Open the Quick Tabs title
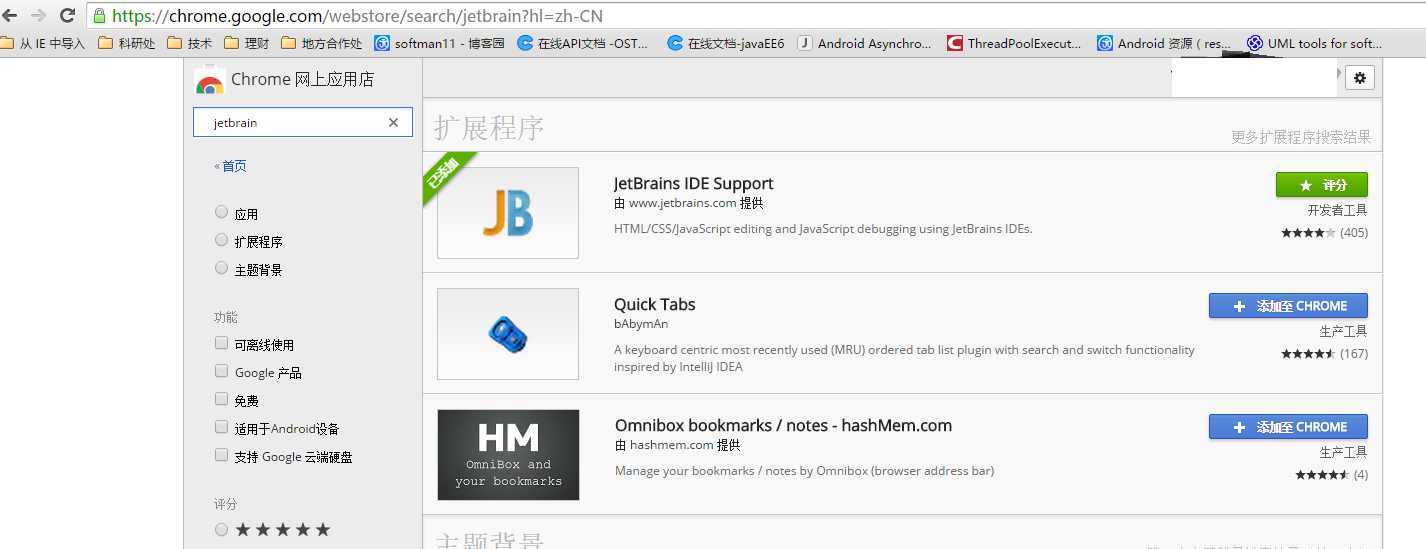1426x549 pixels. point(654,305)
